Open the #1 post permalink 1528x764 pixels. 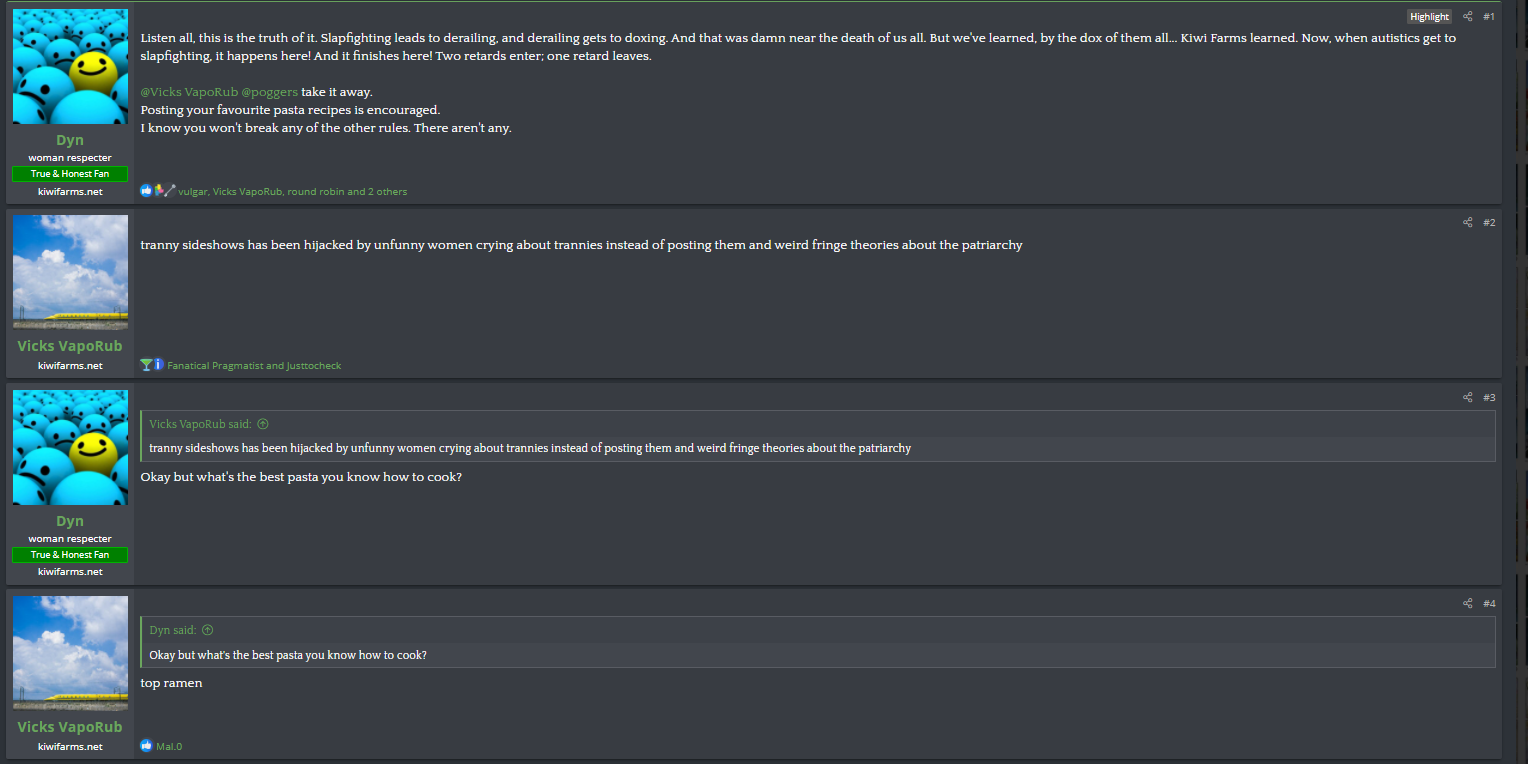coord(1489,17)
